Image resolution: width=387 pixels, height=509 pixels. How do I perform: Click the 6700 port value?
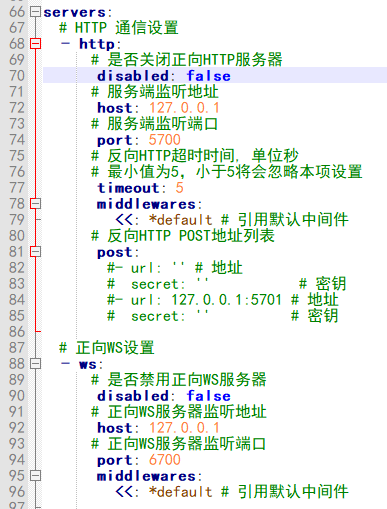[x=165, y=460]
